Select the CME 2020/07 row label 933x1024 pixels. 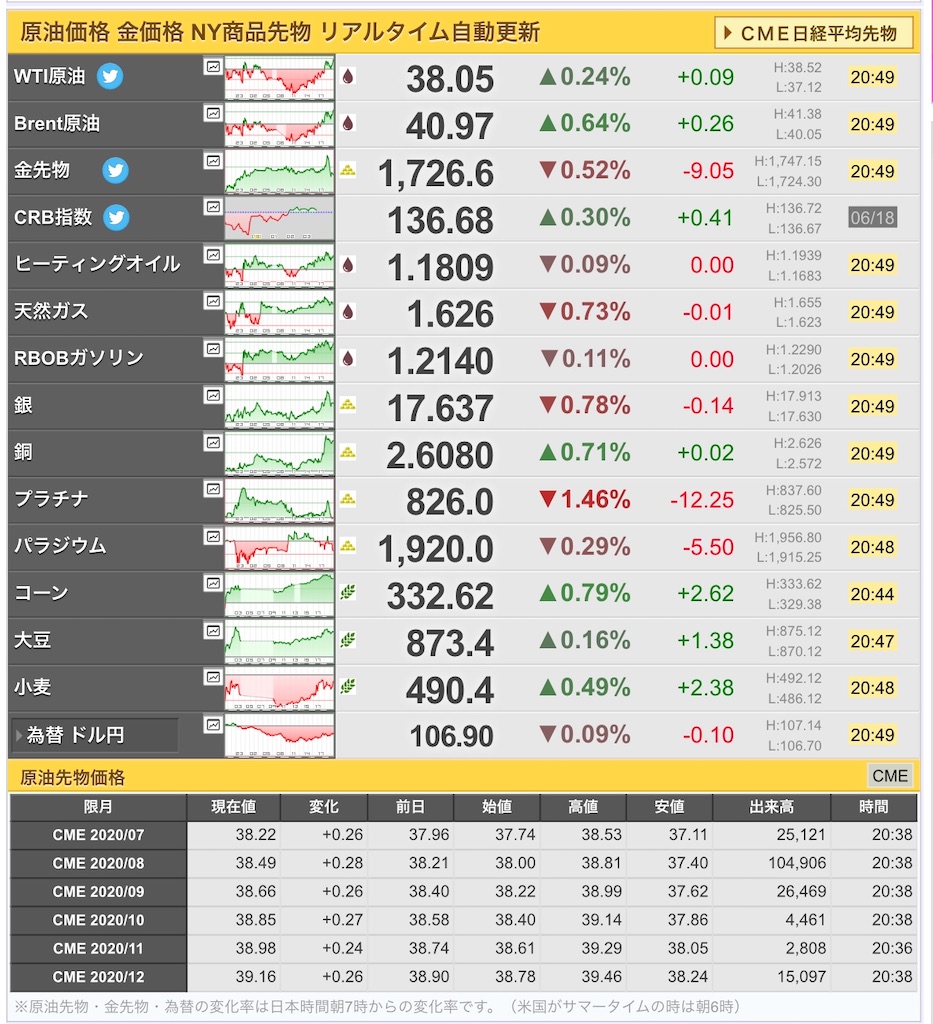click(98, 835)
